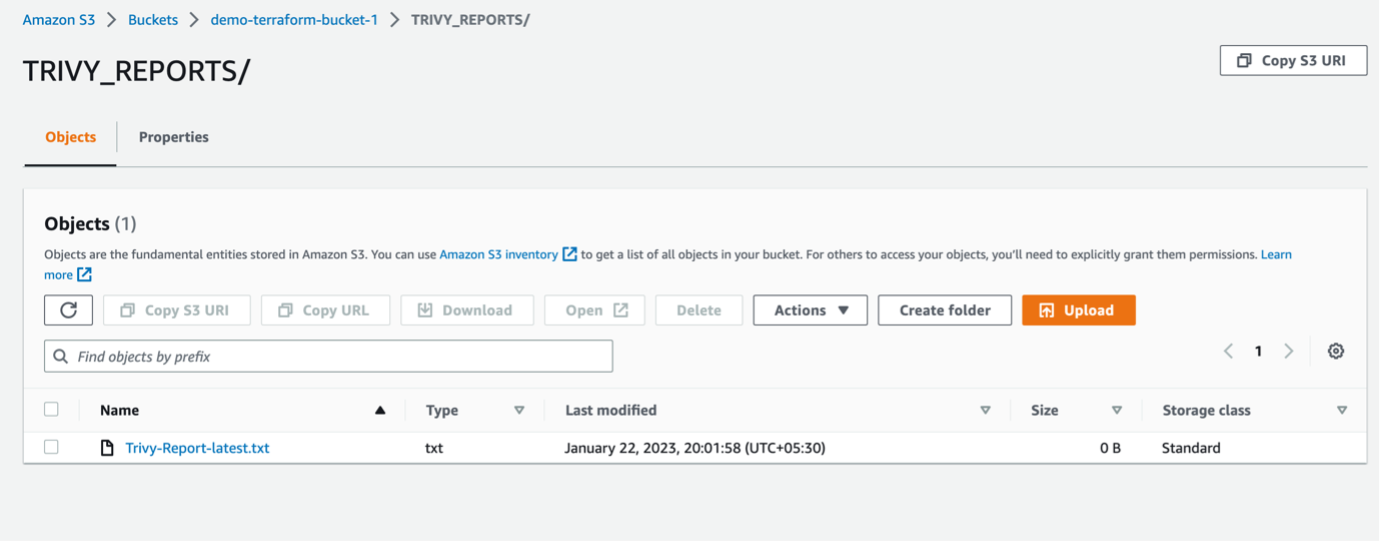Click toolbar Copy S3 URI button

click(x=176, y=310)
